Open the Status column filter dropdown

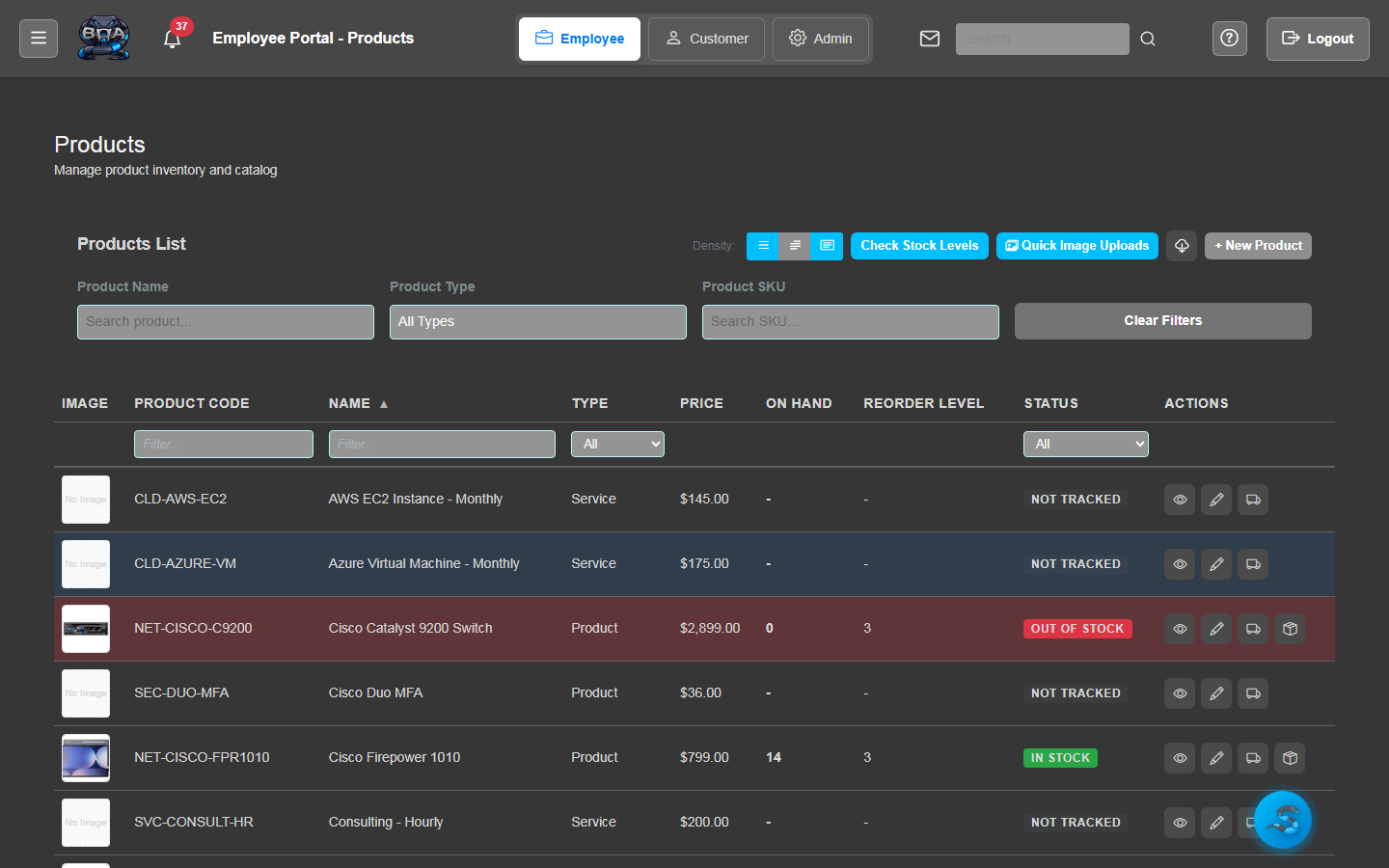1085,444
